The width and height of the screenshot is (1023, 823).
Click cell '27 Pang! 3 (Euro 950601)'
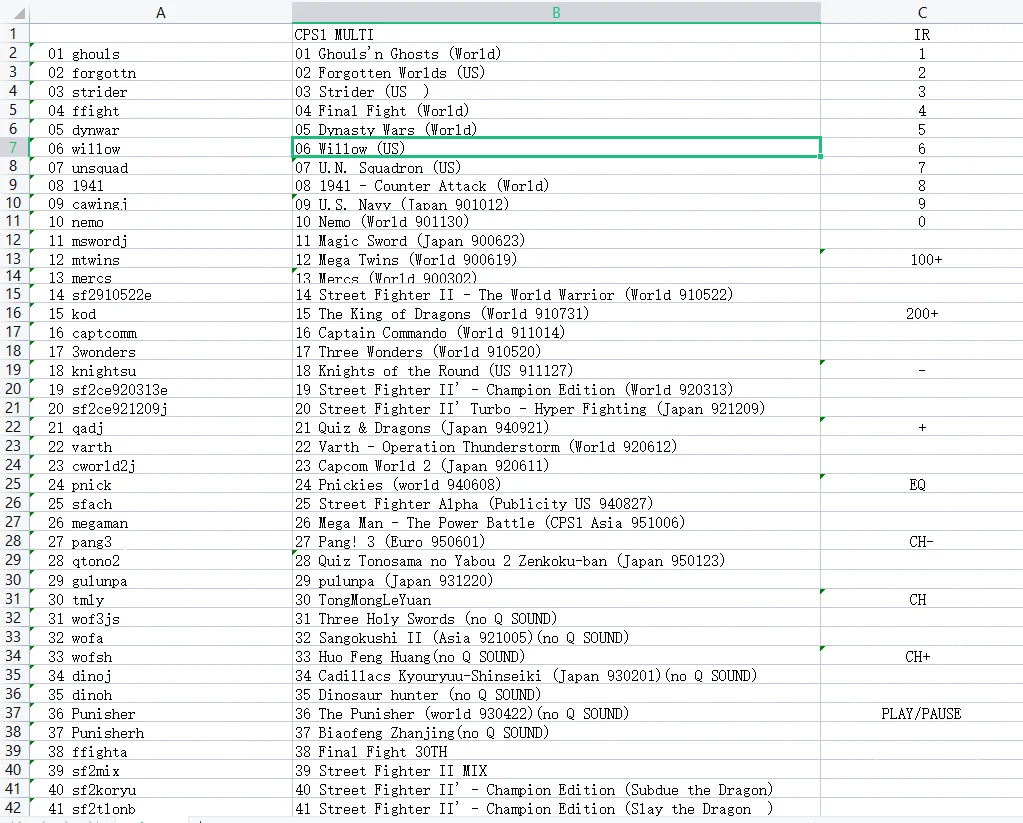click(556, 541)
